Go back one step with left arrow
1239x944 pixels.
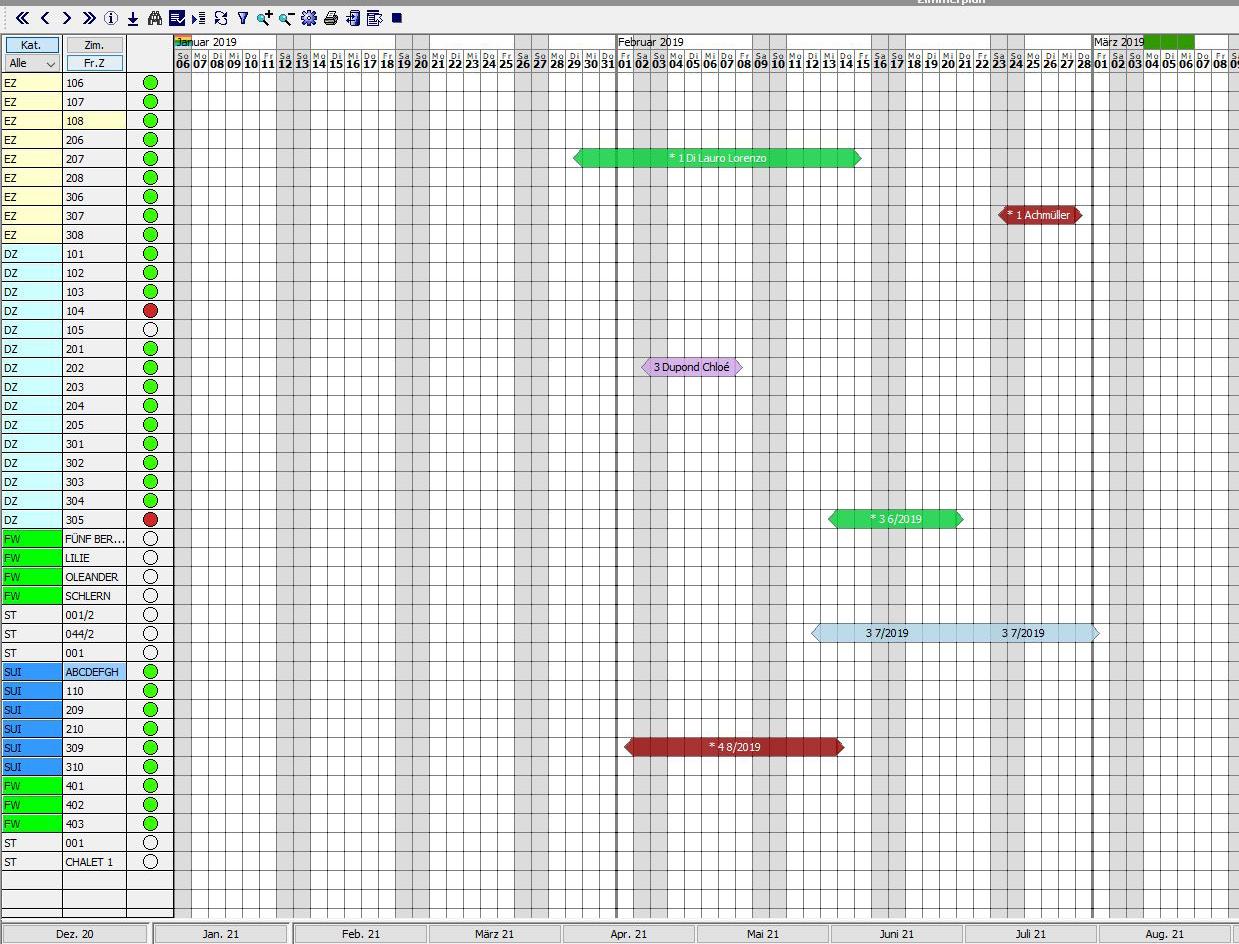pos(45,18)
